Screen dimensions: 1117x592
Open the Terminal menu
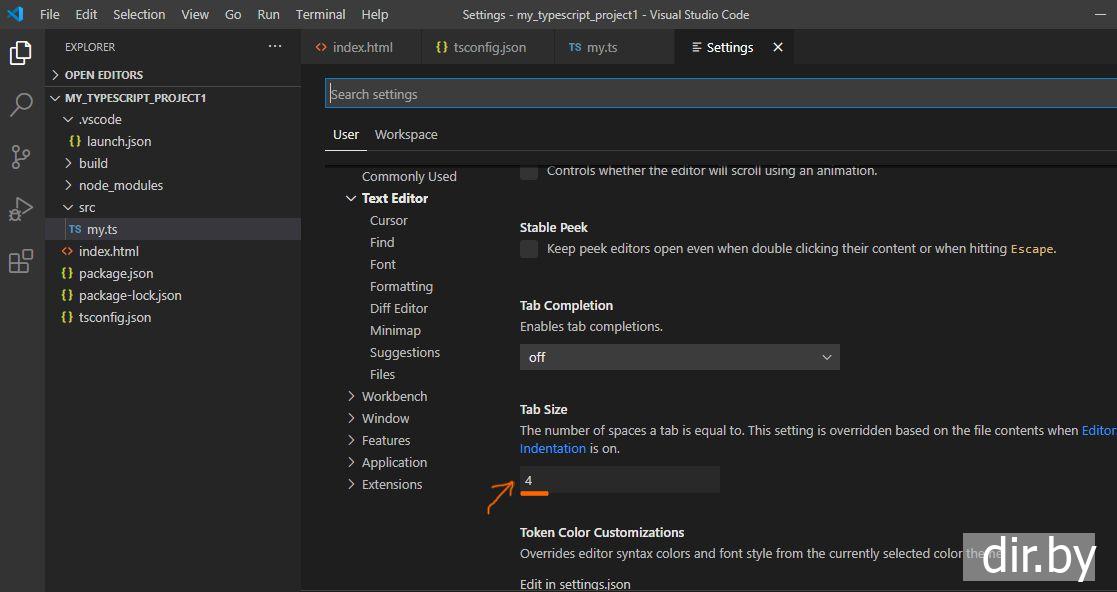pyautogui.click(x=320, y=15)
